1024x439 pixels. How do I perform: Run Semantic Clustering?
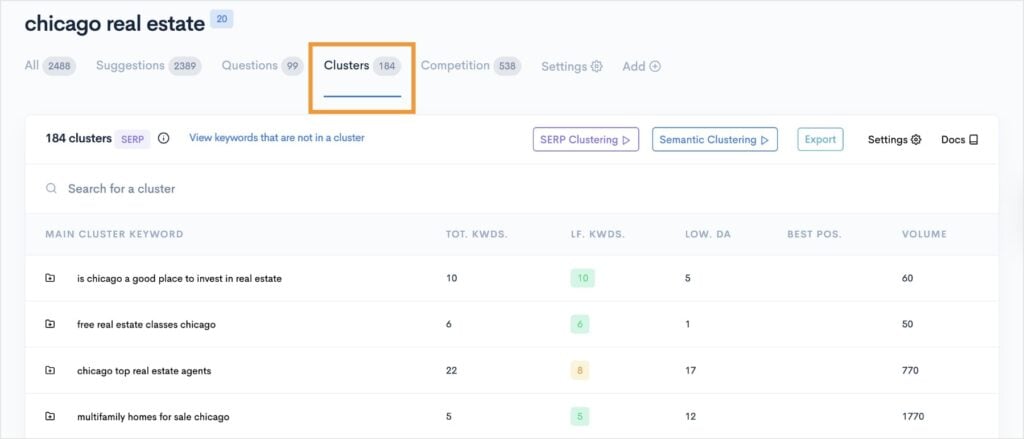[714, 139]
